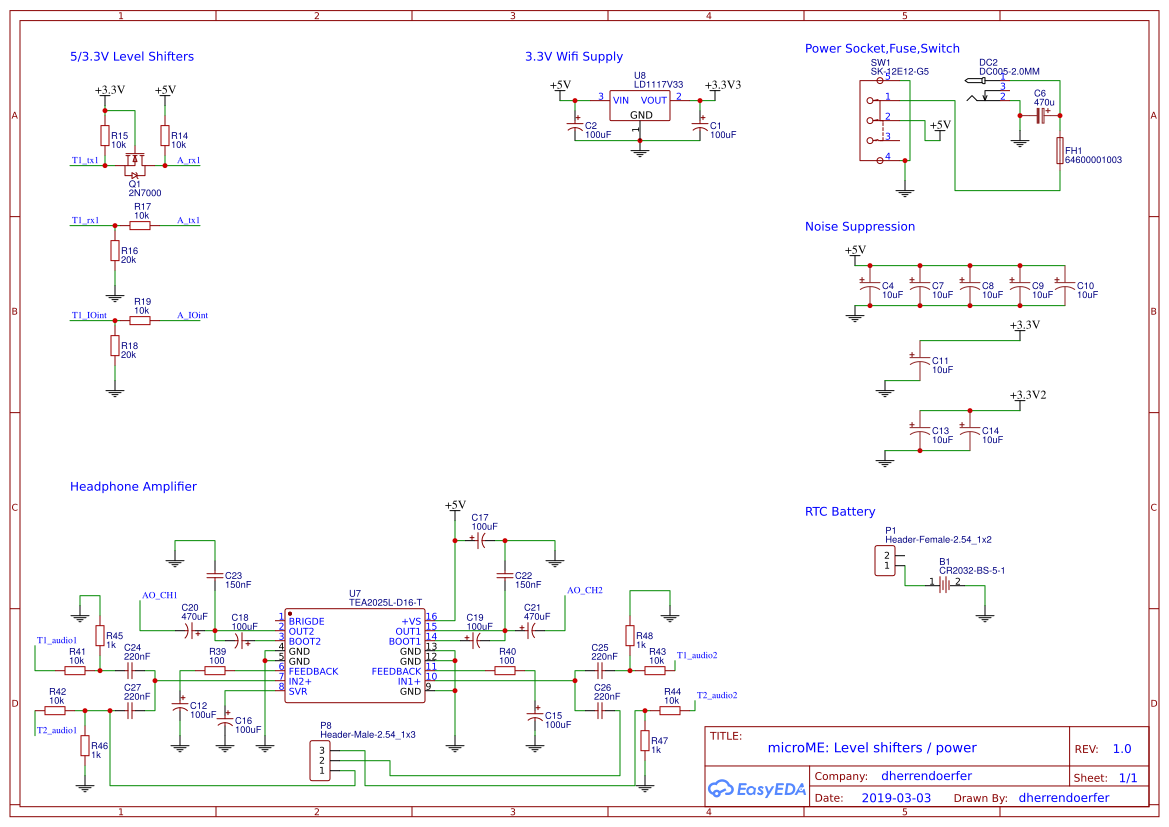Click the CR2032 battery symbol B1
Viewport: 1169px width, 827px height.
[x=944, y=586]
